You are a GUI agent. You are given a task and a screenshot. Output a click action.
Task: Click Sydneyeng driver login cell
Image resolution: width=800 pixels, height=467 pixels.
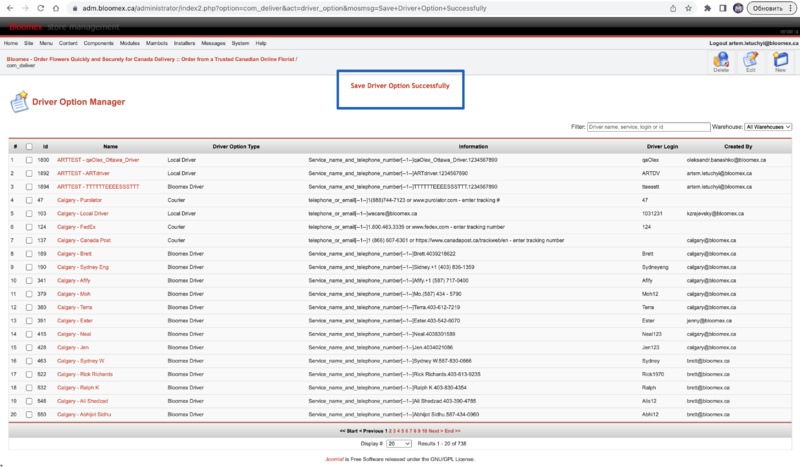click(x=655, y=267)
